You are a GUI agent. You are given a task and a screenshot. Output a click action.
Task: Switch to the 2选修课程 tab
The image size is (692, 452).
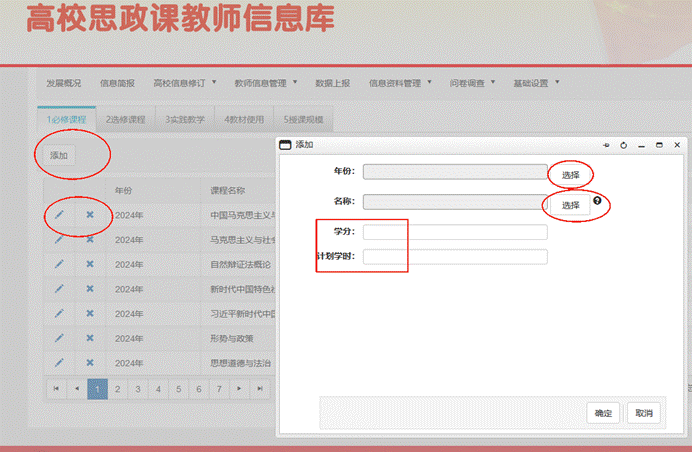(x=127, y=120)
